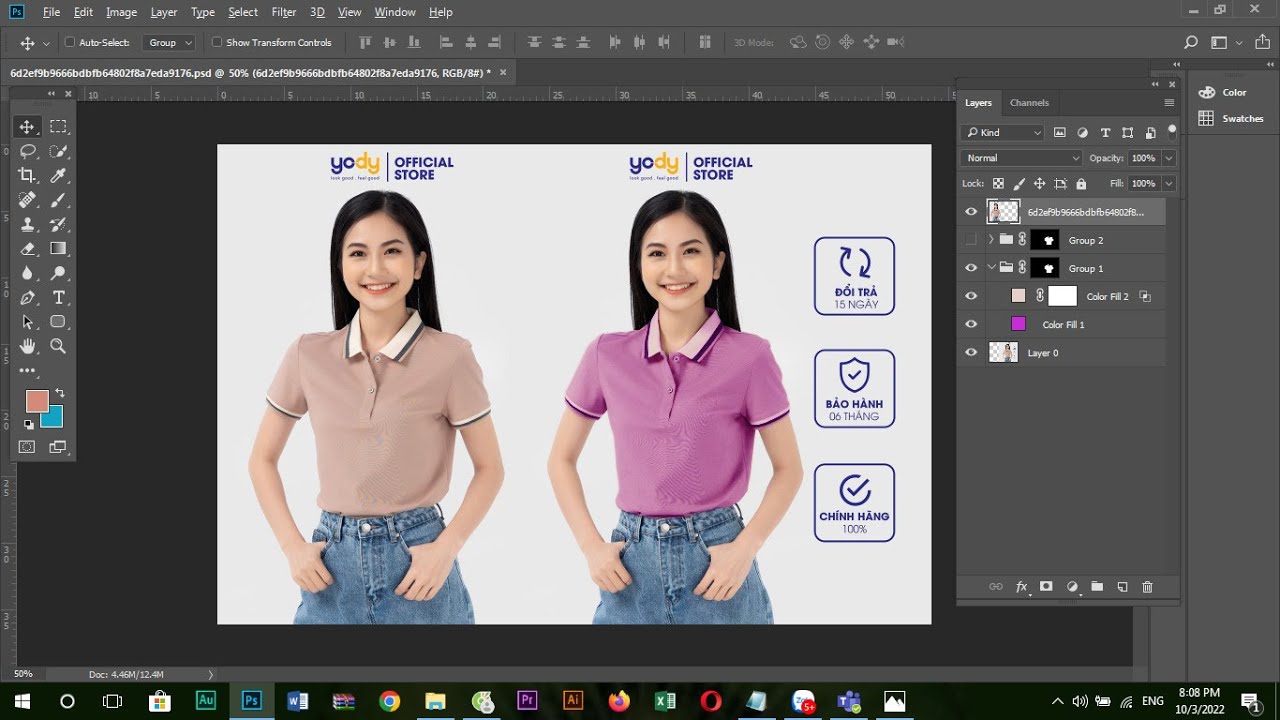Open the Opacity slider dropdown arrow
This screenshot has width=1280, height=720.
coord(1168,158)
